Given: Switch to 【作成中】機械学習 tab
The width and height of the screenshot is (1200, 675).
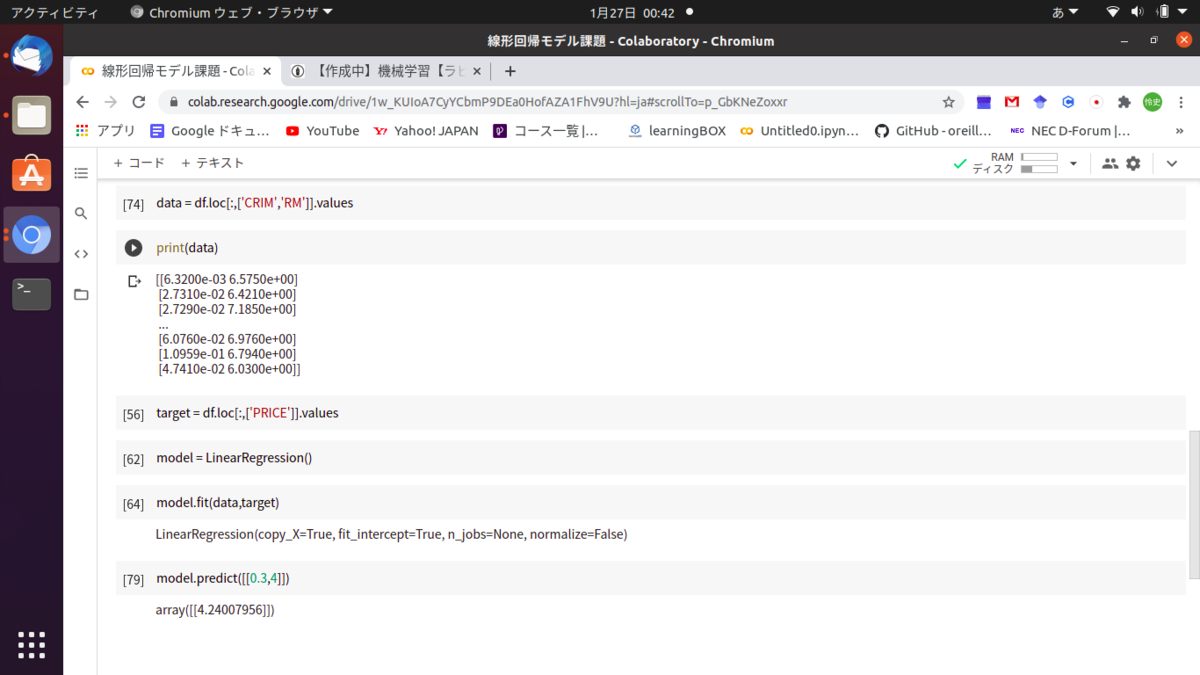Looking at the screenshot, I should tap(386, 71).
